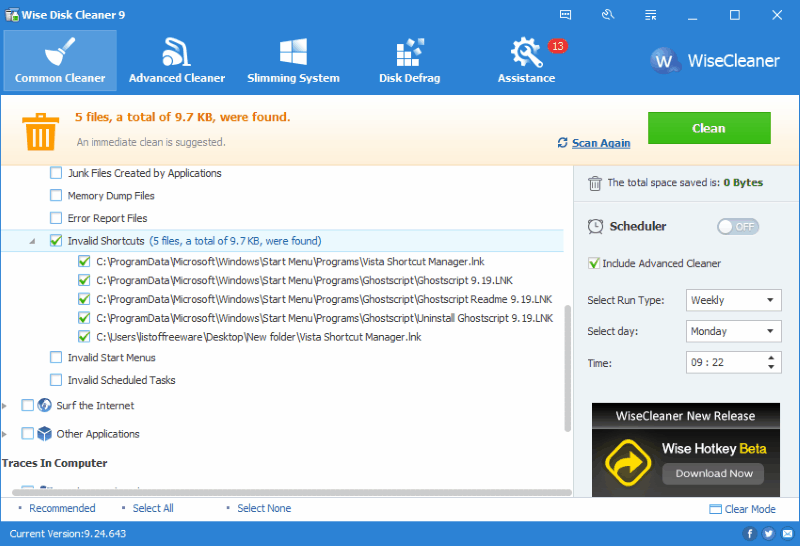This screenshot has height=546, width=800.
Task: Toggle the Scheduler OFF switch
Action: coord(738,227)
